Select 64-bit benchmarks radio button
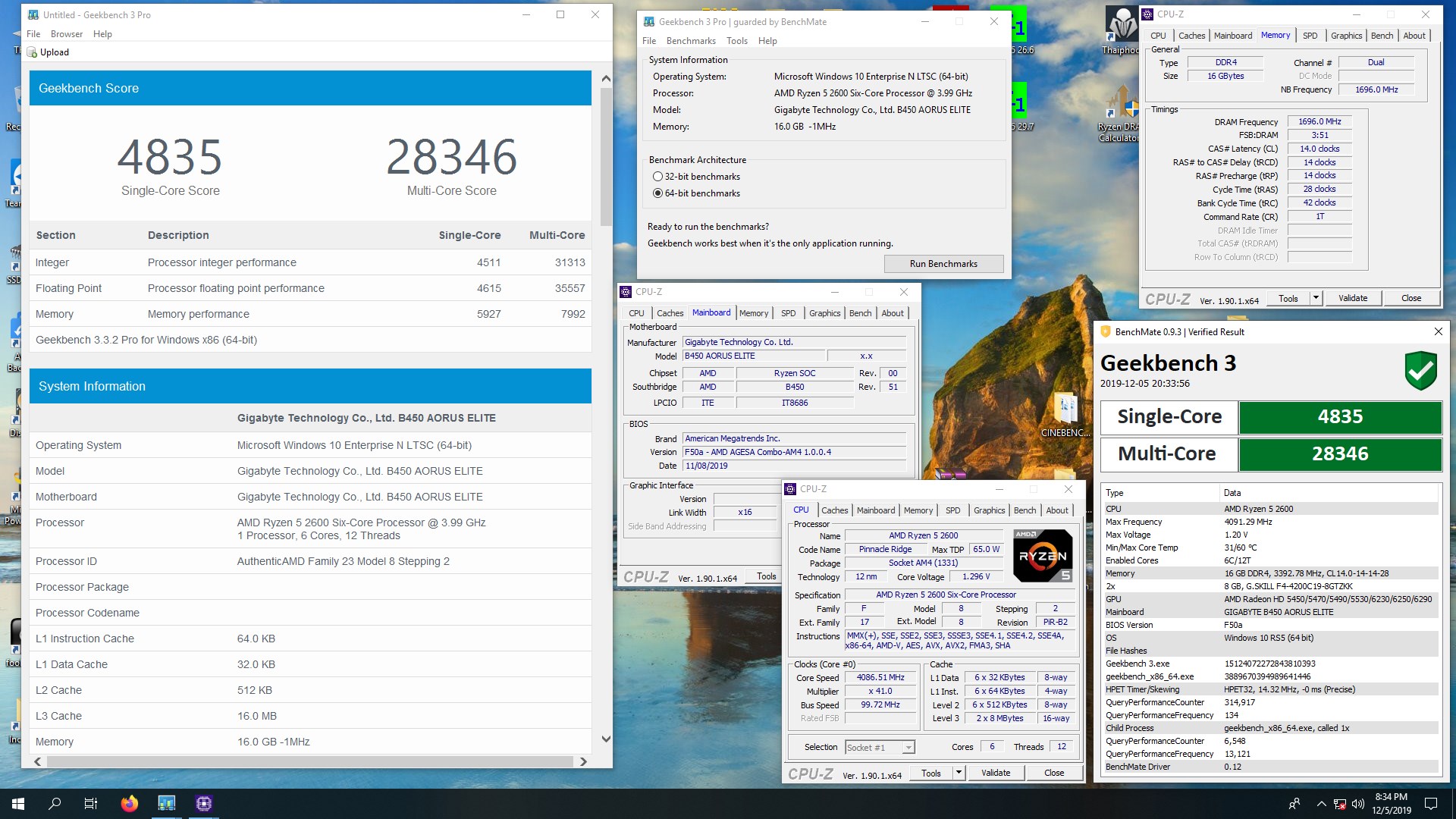This screenshot has width=1456, height=819. coord(657,193)
